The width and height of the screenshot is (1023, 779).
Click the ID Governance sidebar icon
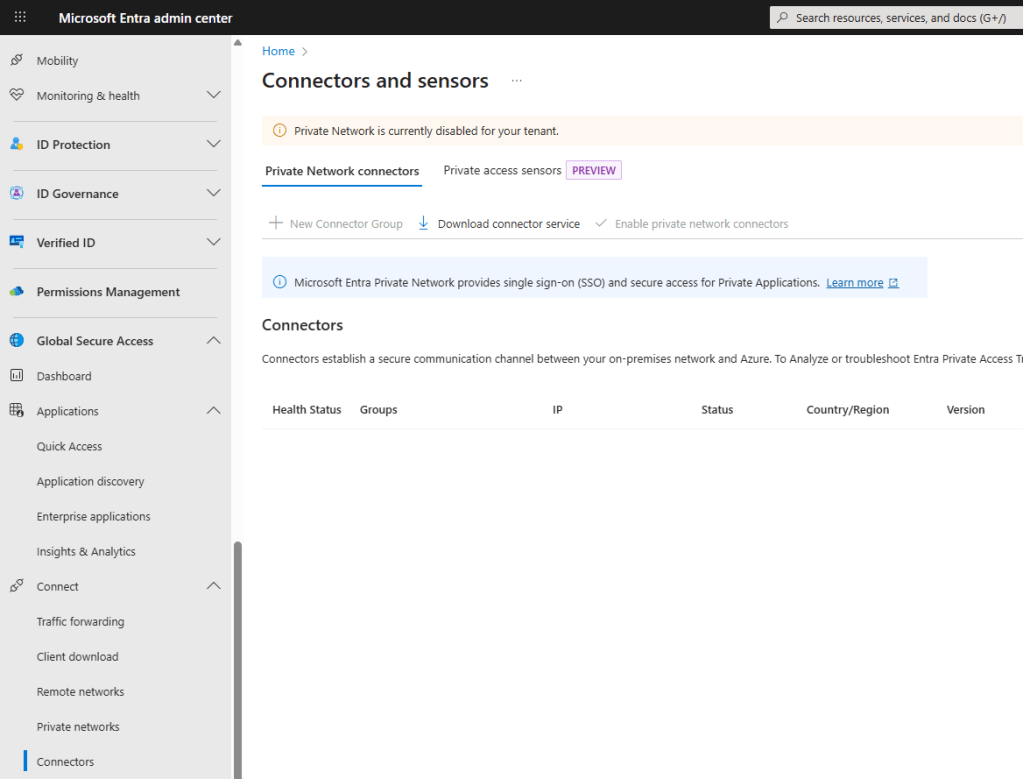tap(16, 193)
